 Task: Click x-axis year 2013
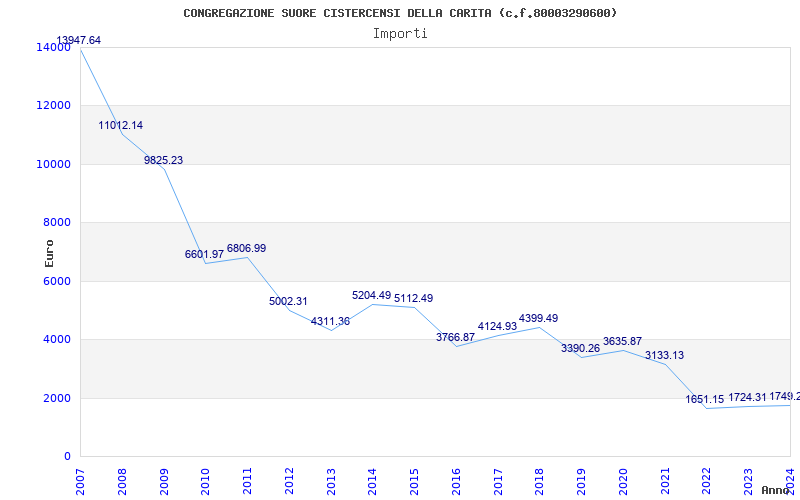pos(331,482)
